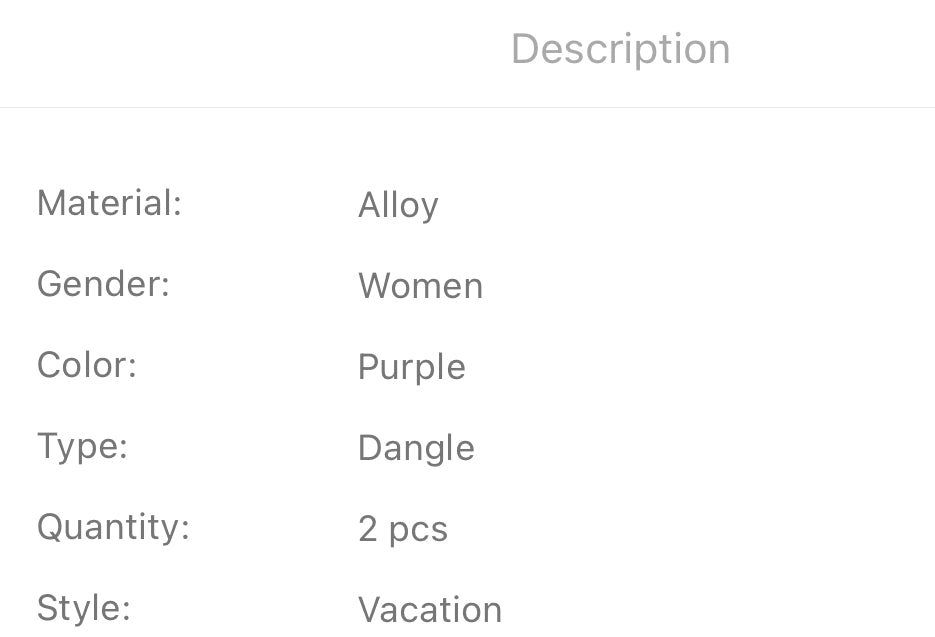935x637 pixels.
Task: Select the 2 pcs quantity value
Action: coord(403,529)
